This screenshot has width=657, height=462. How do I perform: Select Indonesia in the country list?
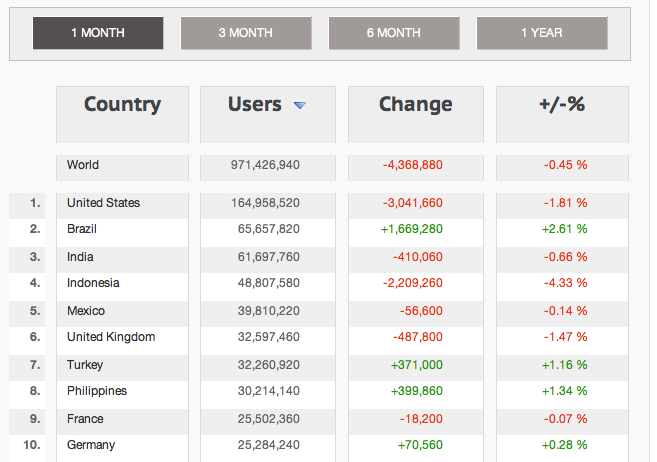(x=93, y=283)
